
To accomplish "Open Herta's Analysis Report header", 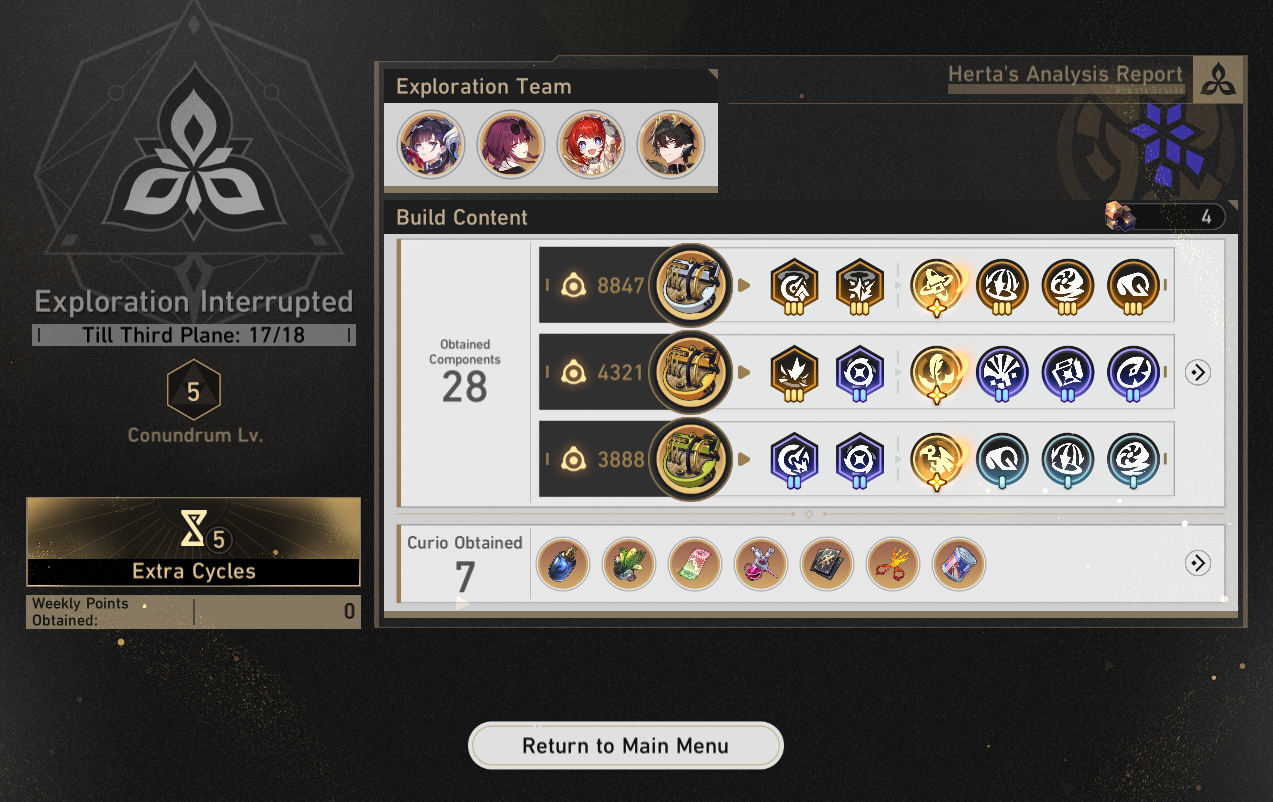I will tap(1065, 75).
